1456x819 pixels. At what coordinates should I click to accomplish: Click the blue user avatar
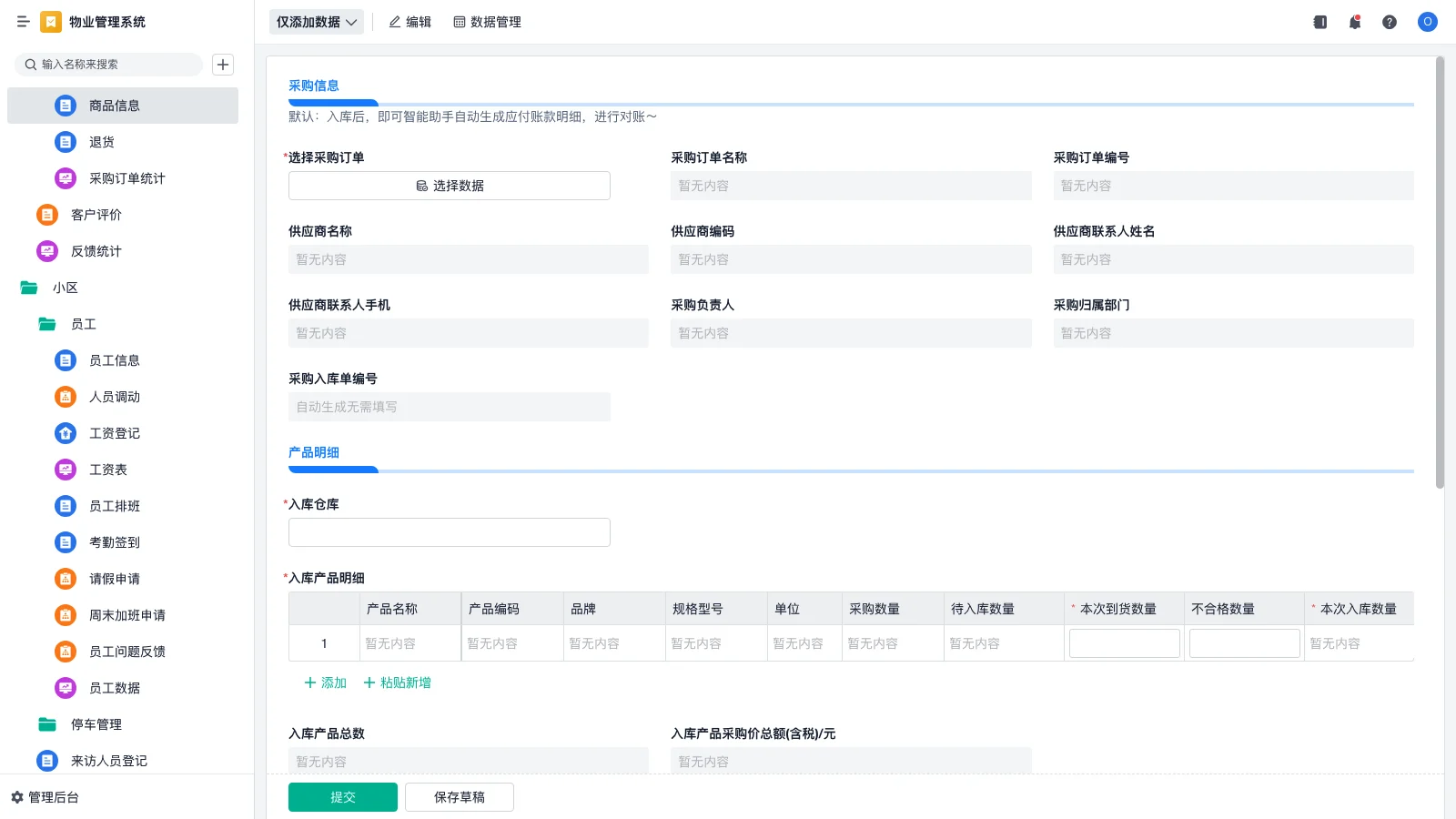[1427, 22]
